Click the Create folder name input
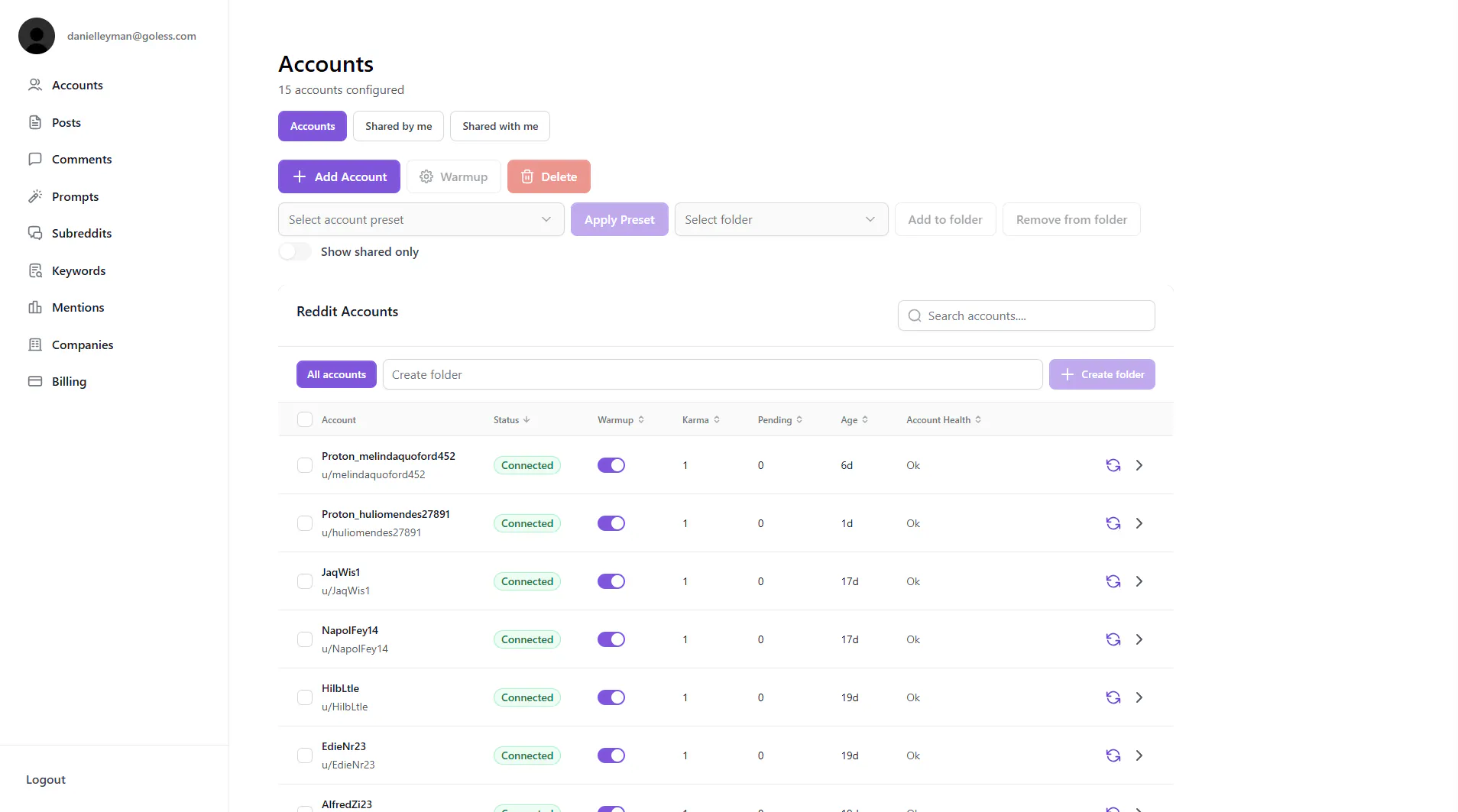 click(x=712, y=374)
